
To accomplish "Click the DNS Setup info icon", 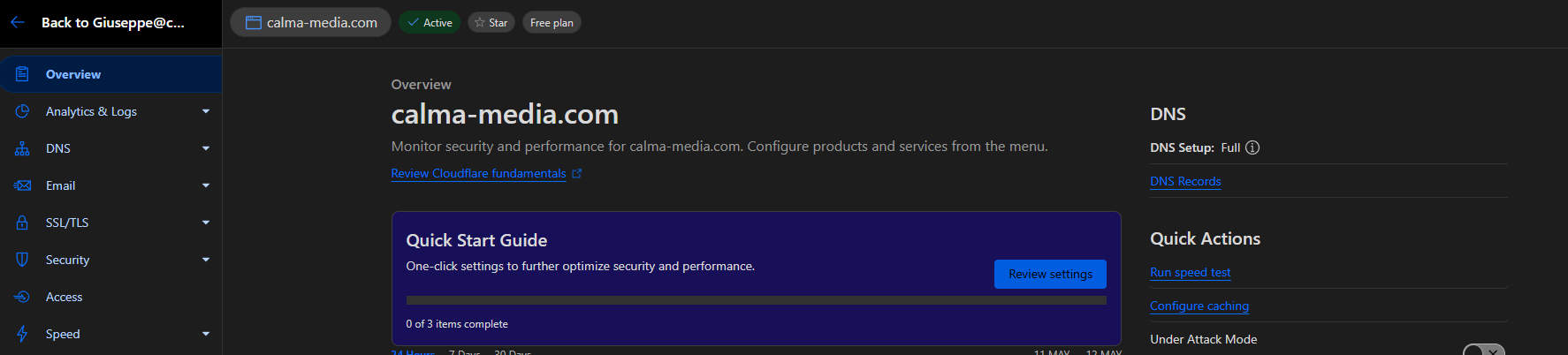I will [1252, 147].
